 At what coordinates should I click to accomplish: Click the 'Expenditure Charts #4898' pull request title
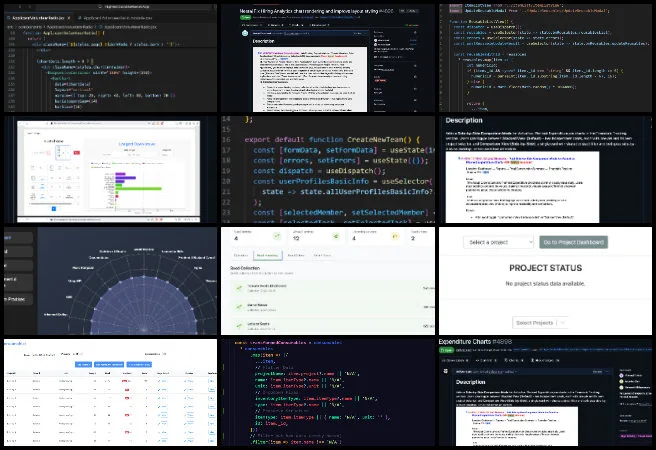click(475, 342)
